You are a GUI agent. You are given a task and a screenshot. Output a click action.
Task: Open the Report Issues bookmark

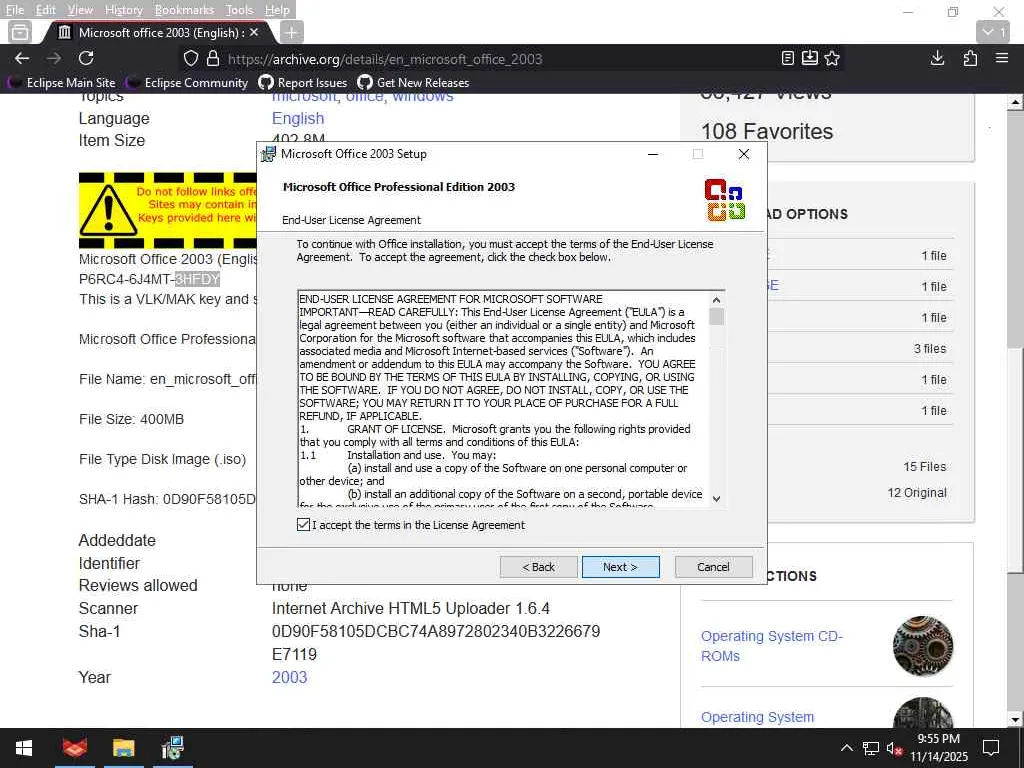tap(303, 83)
